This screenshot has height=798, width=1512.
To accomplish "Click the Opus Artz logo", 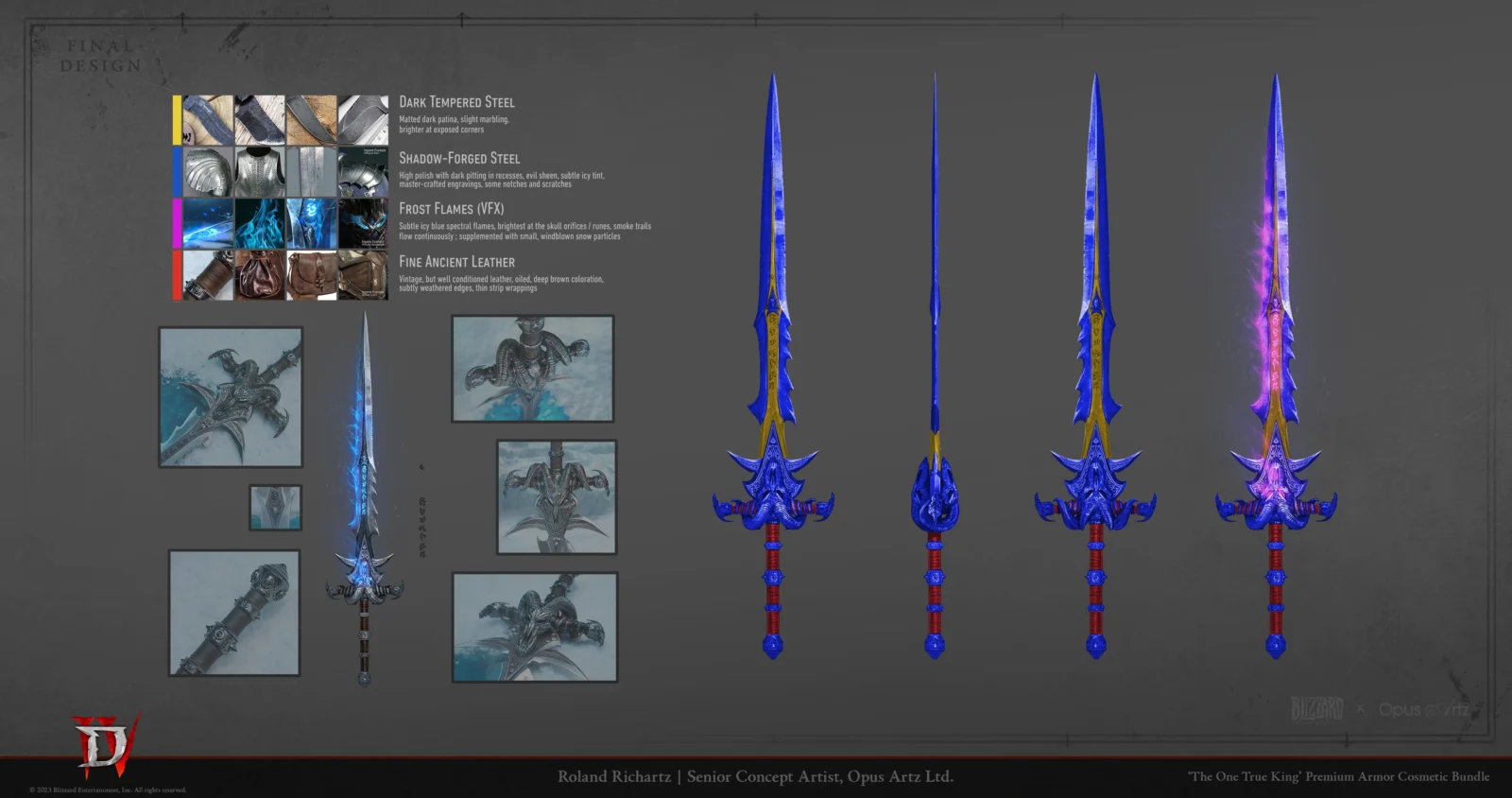I will pos(1423,709).
